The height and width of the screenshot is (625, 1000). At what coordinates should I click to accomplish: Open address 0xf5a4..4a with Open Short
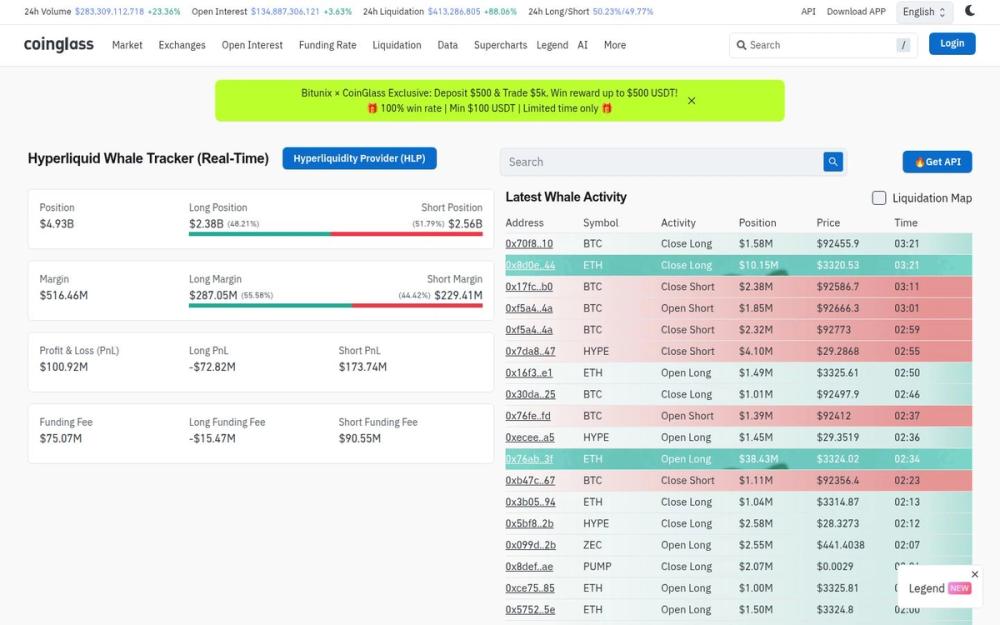529,308
